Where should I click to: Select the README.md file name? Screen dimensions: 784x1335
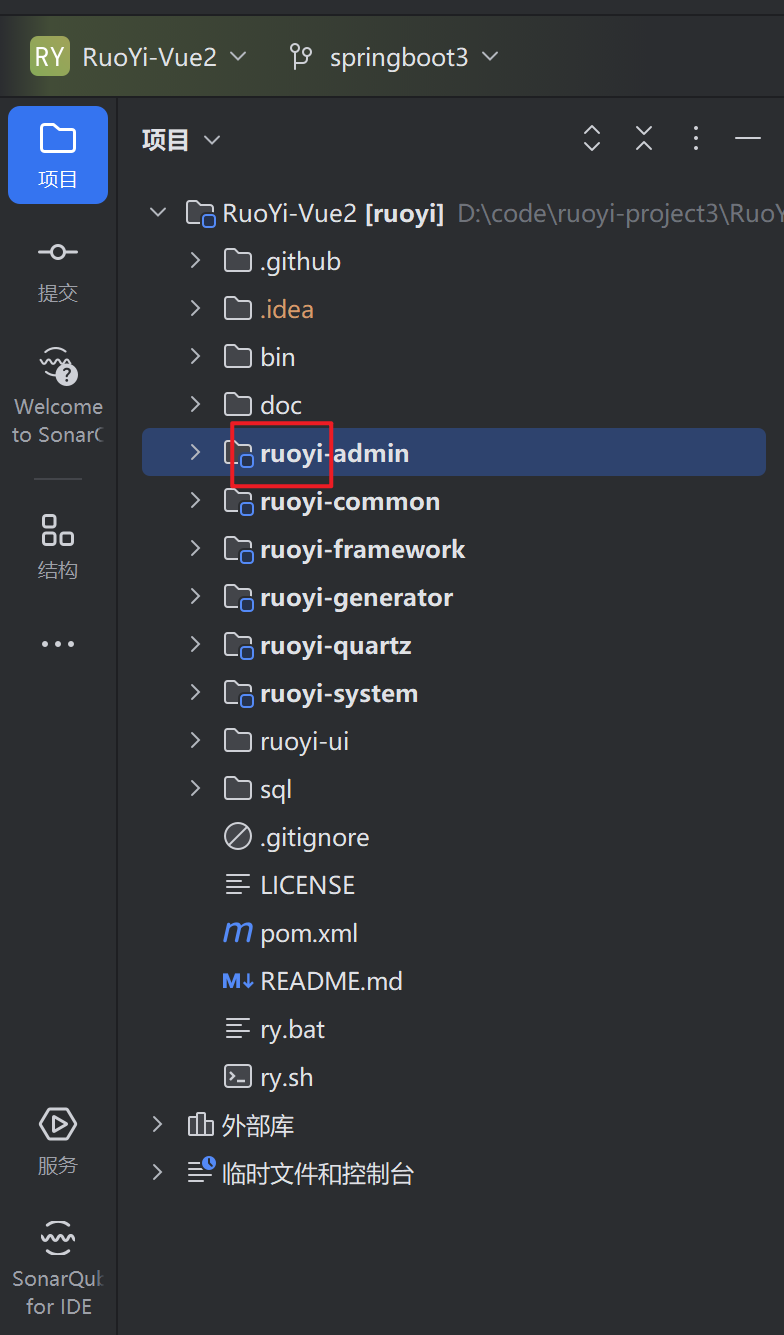pyautogui.click(x=331, y=981)
